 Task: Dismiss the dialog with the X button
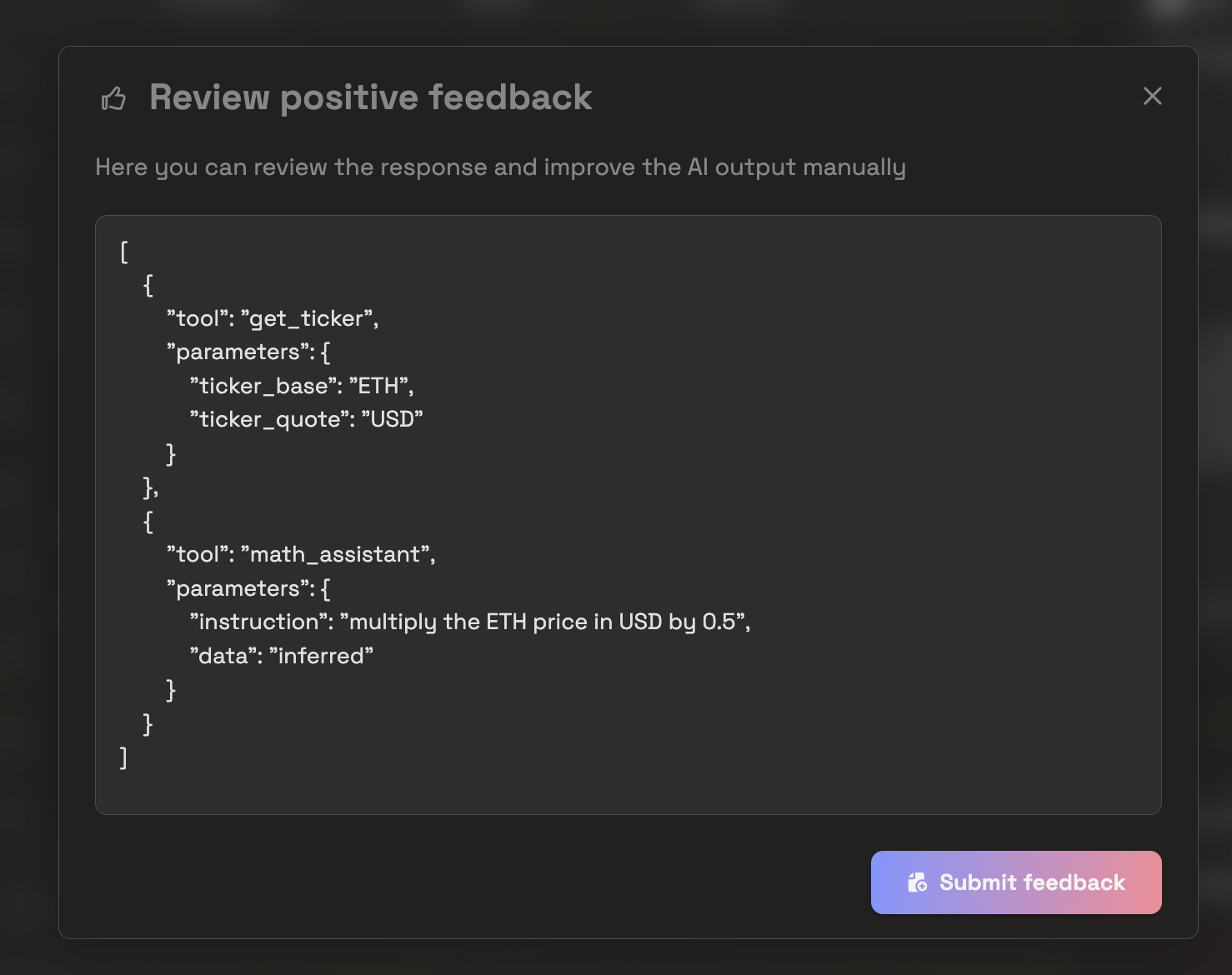click(x=1152, y=96)
